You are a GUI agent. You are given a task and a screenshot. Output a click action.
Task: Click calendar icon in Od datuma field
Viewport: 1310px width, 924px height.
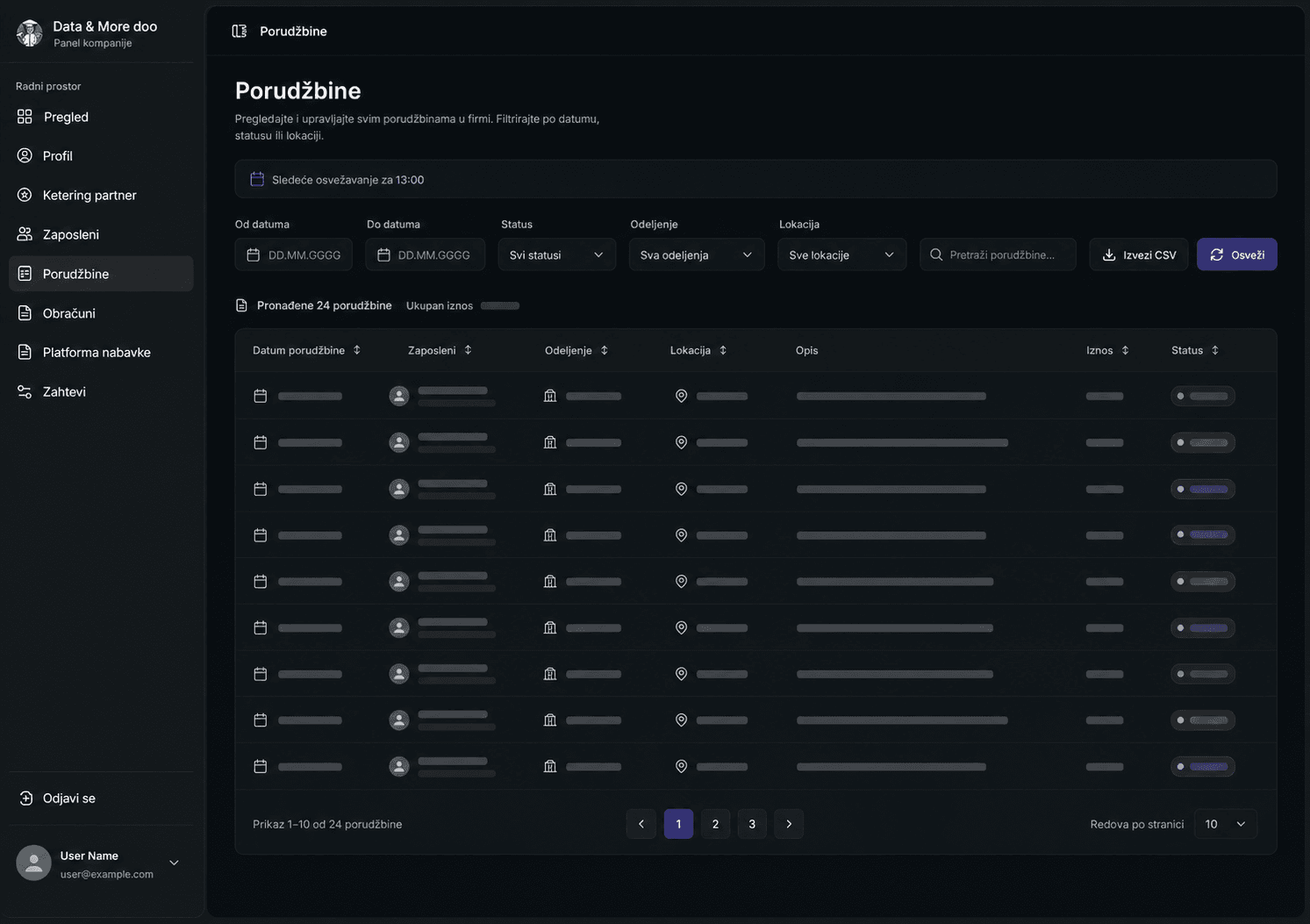coord(254,254)
